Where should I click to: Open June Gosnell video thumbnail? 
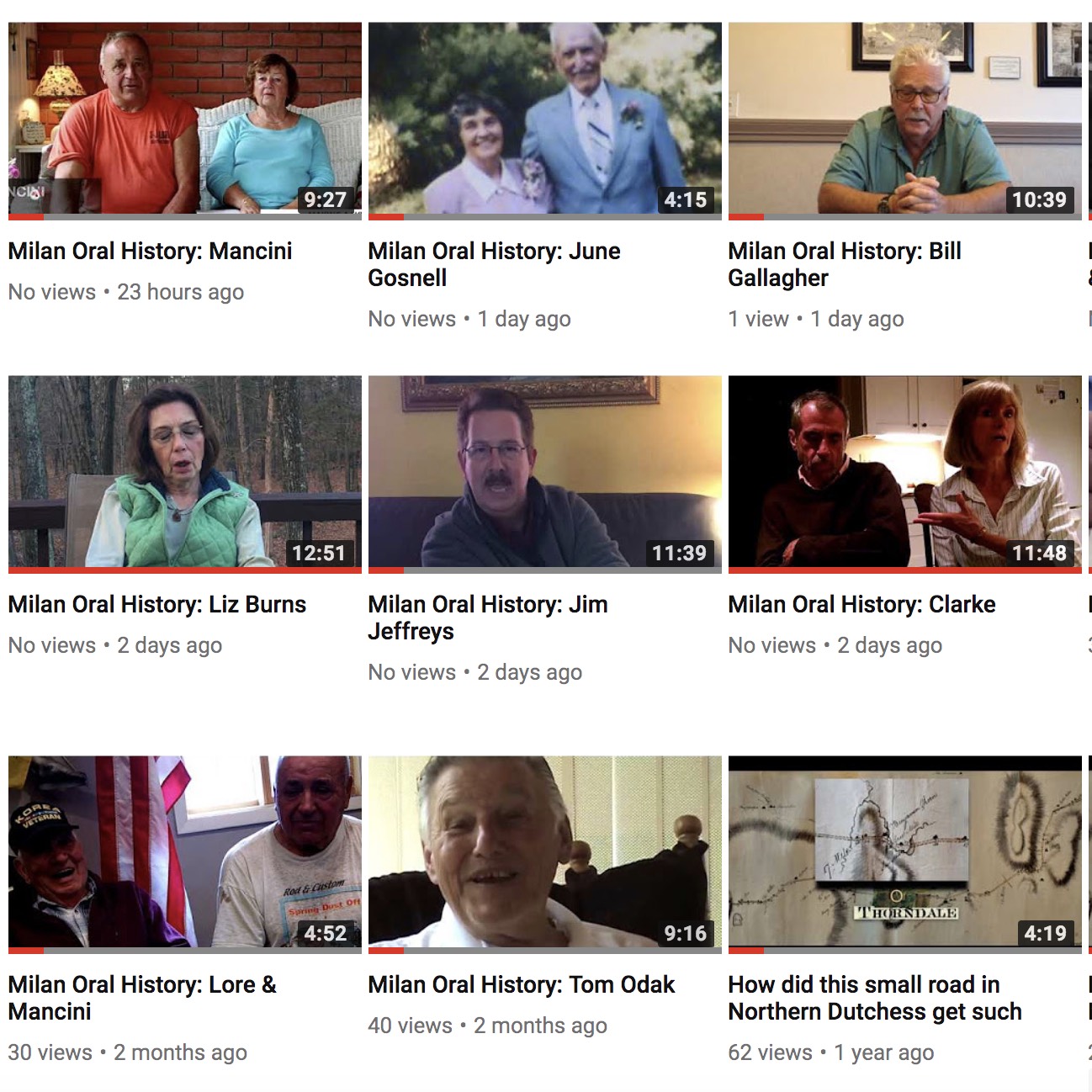[x=545, y=121]
